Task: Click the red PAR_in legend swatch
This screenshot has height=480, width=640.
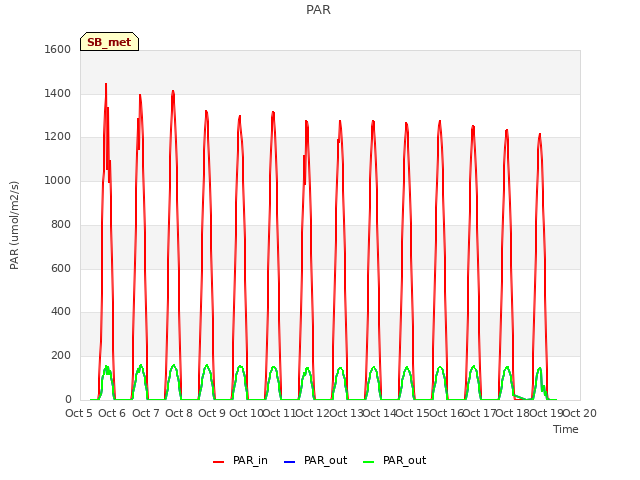Action: (x=219, y=462)
